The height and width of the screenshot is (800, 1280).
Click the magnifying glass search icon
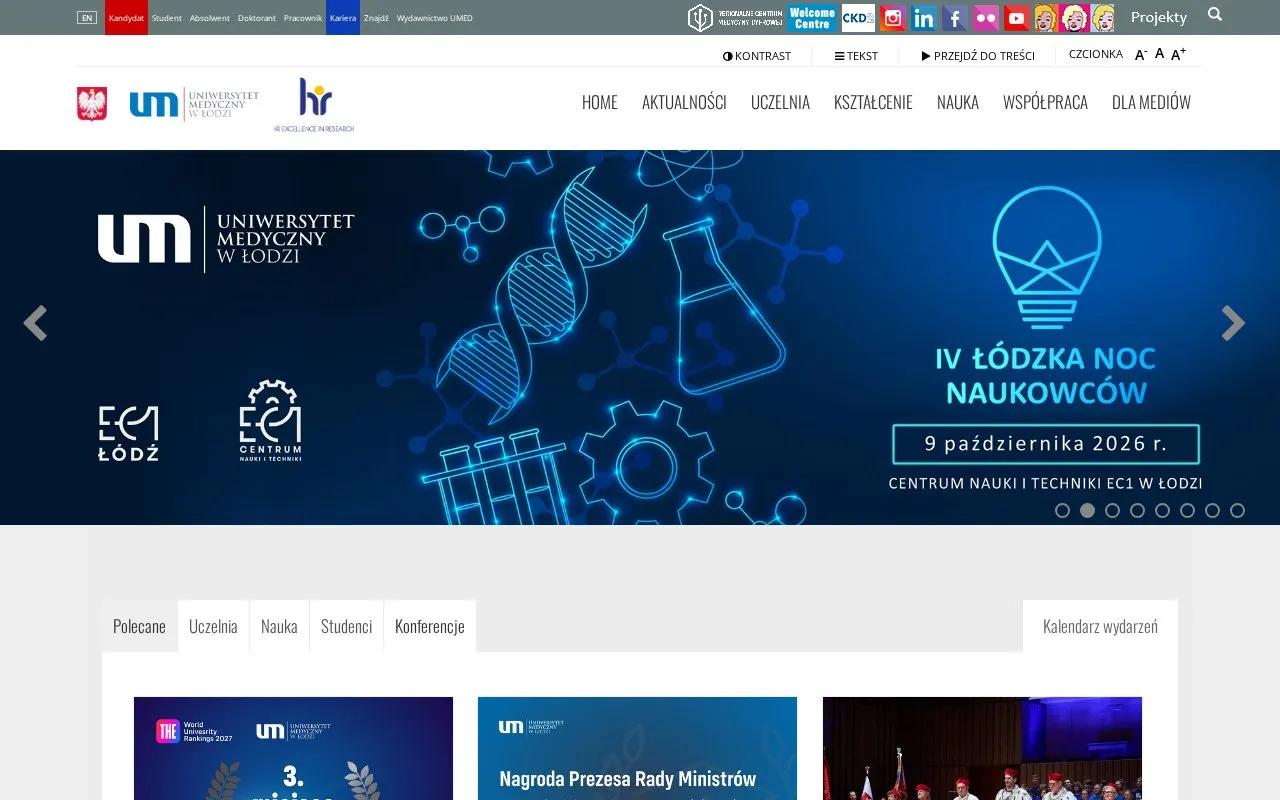pos(1215,14)
